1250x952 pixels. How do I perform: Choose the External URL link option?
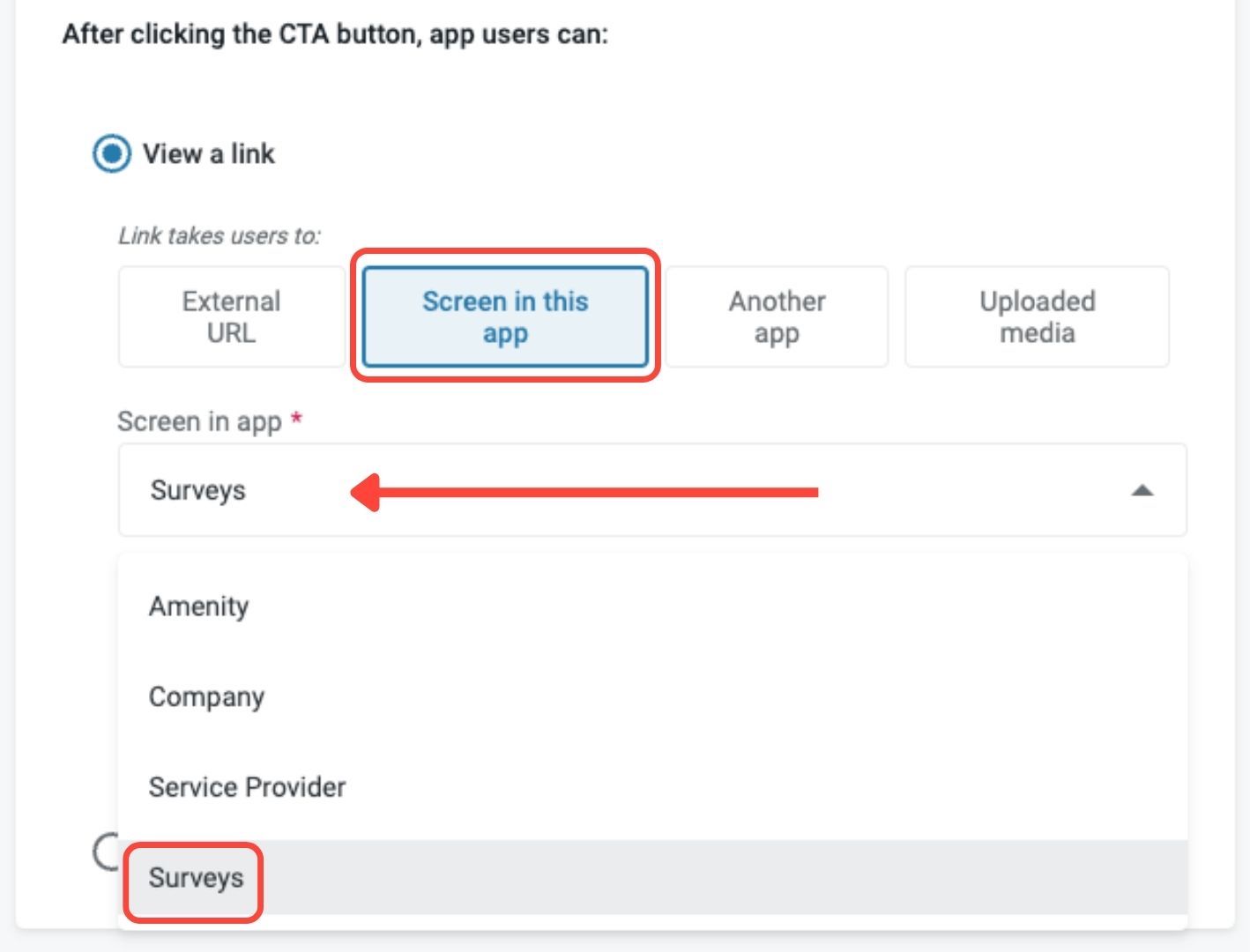[x=231, y=316]
